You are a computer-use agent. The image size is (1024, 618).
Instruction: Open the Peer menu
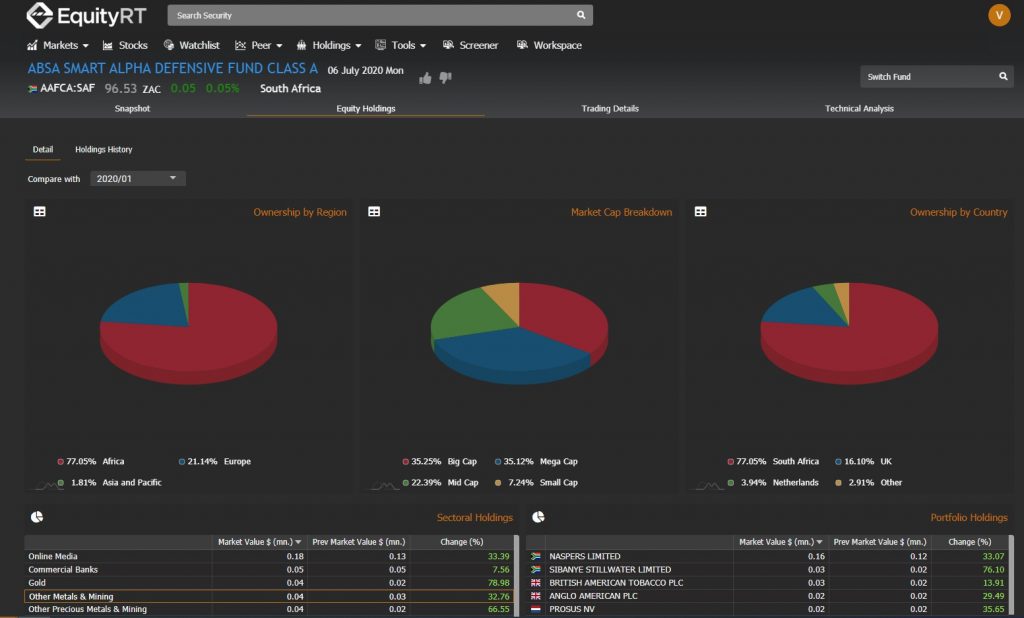click(x=259, y=45)
